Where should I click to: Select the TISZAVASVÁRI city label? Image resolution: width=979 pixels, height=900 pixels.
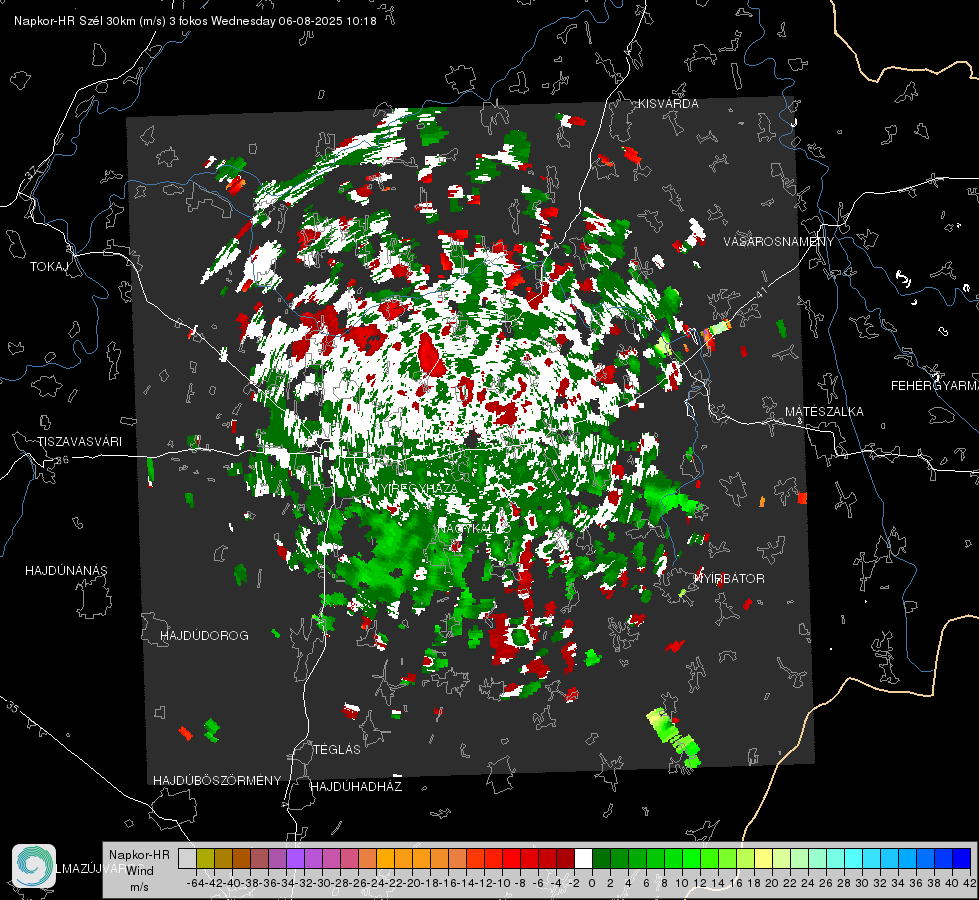(79, 442)
